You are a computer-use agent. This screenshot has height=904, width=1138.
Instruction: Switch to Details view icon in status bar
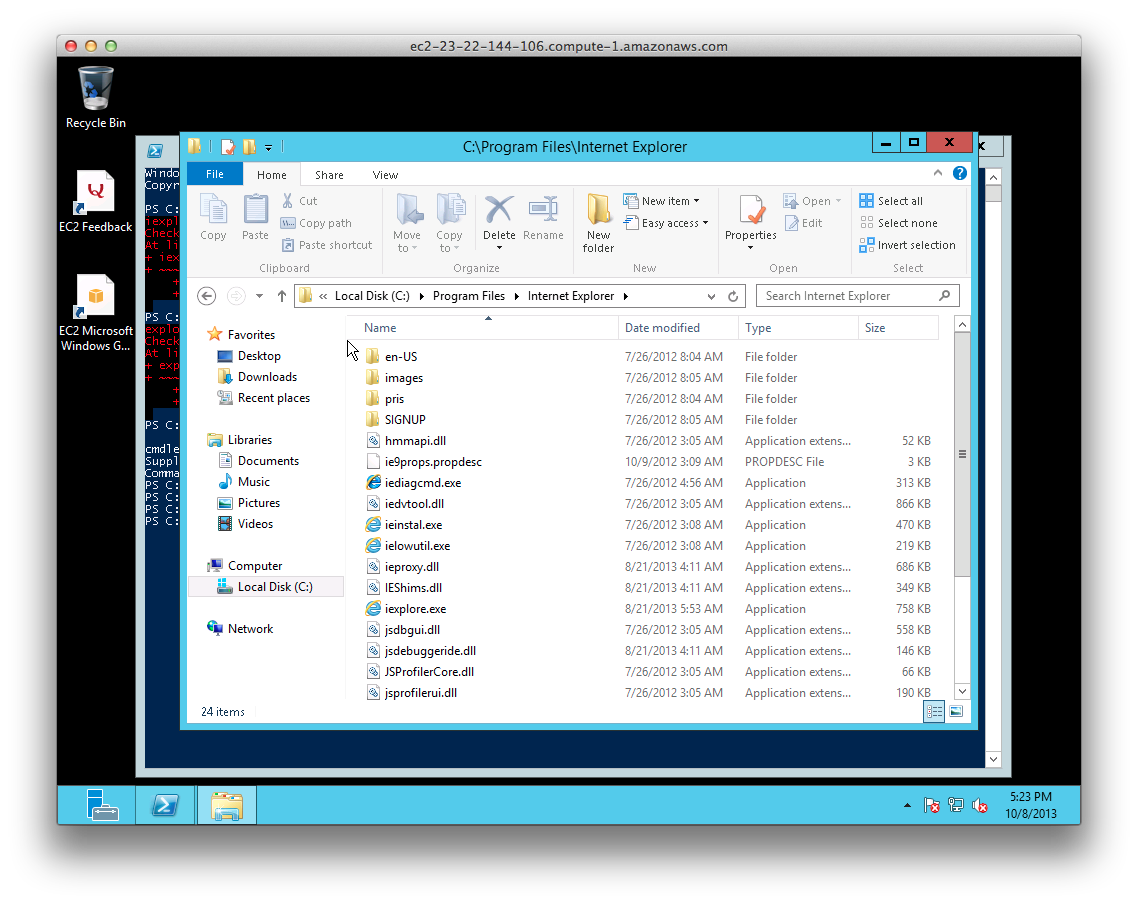click(934, 711)
